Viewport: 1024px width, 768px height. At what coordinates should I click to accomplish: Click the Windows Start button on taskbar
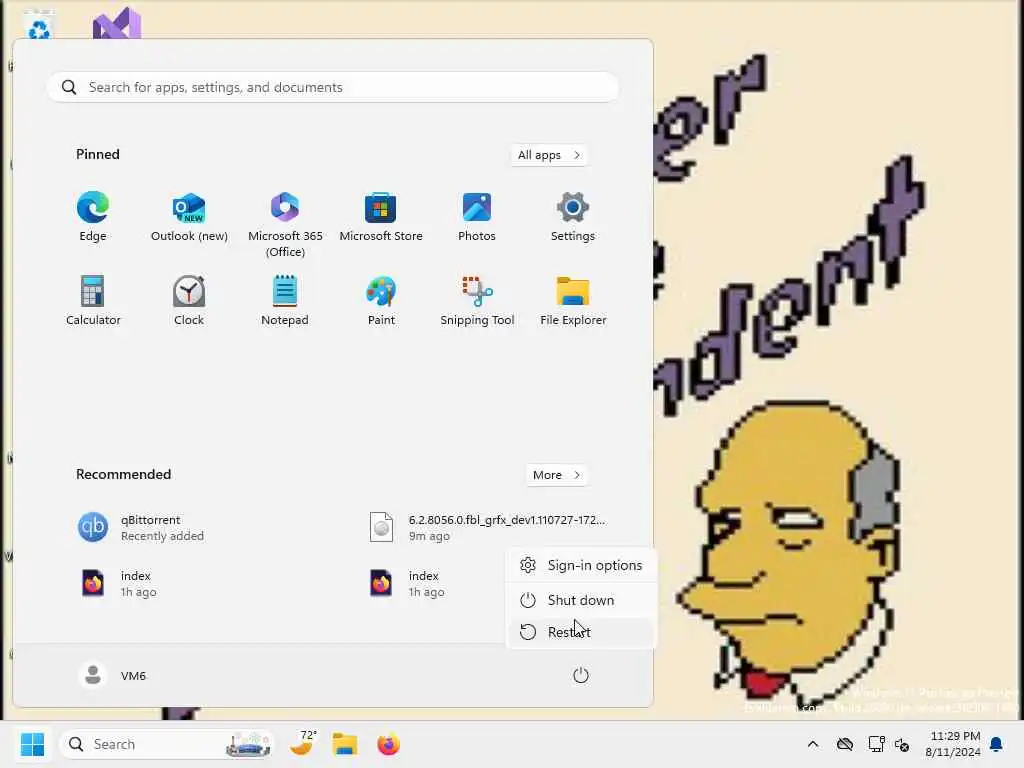32,744
